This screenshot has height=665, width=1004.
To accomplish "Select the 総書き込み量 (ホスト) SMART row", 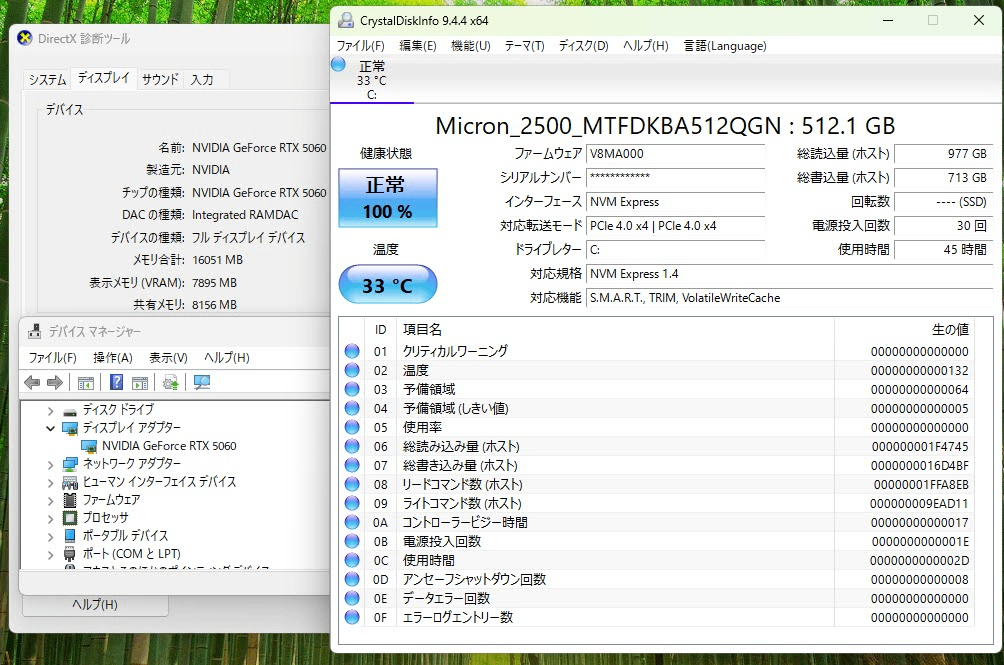I will [656, 465].
